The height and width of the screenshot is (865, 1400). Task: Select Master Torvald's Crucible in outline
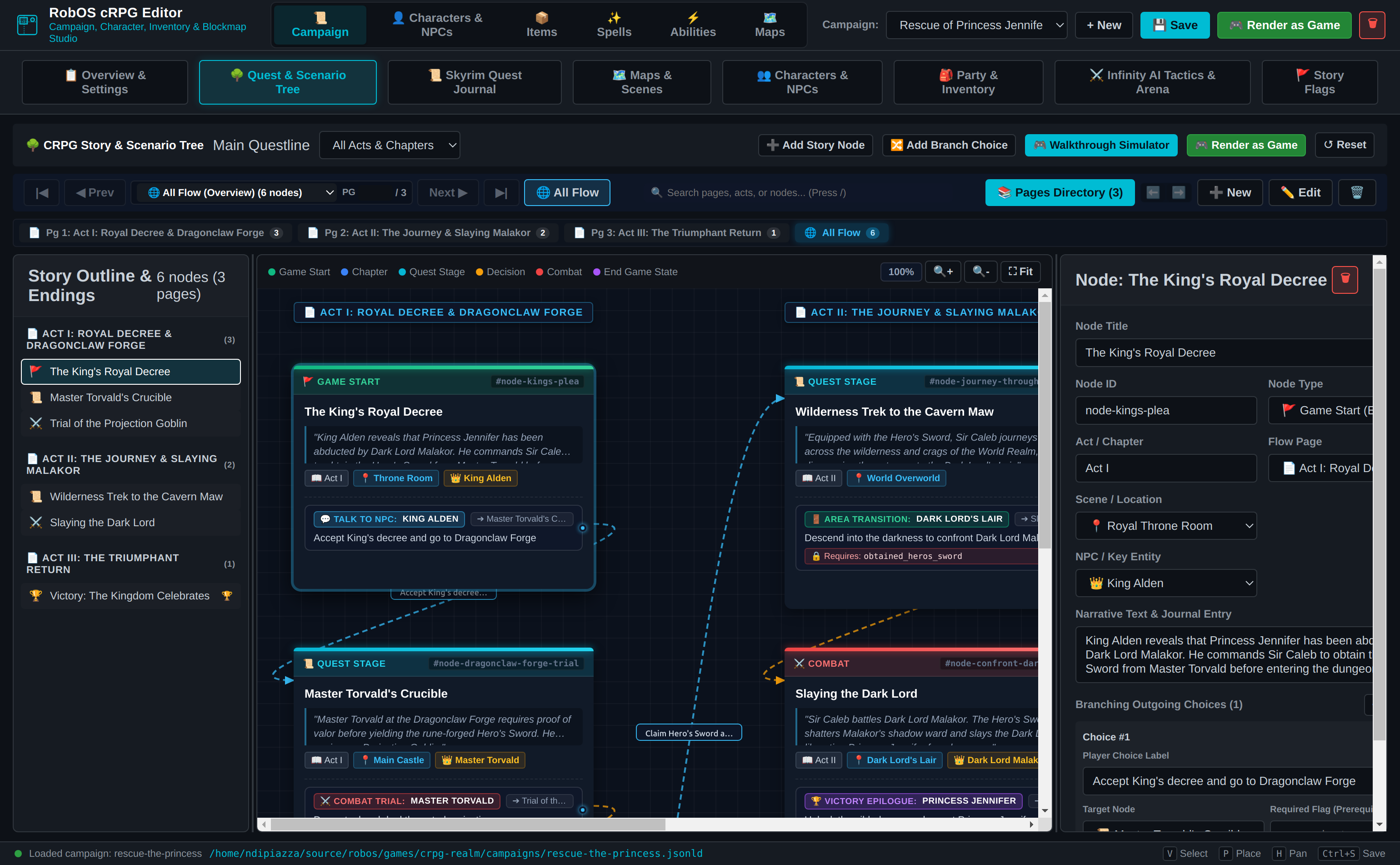(131, 397)
